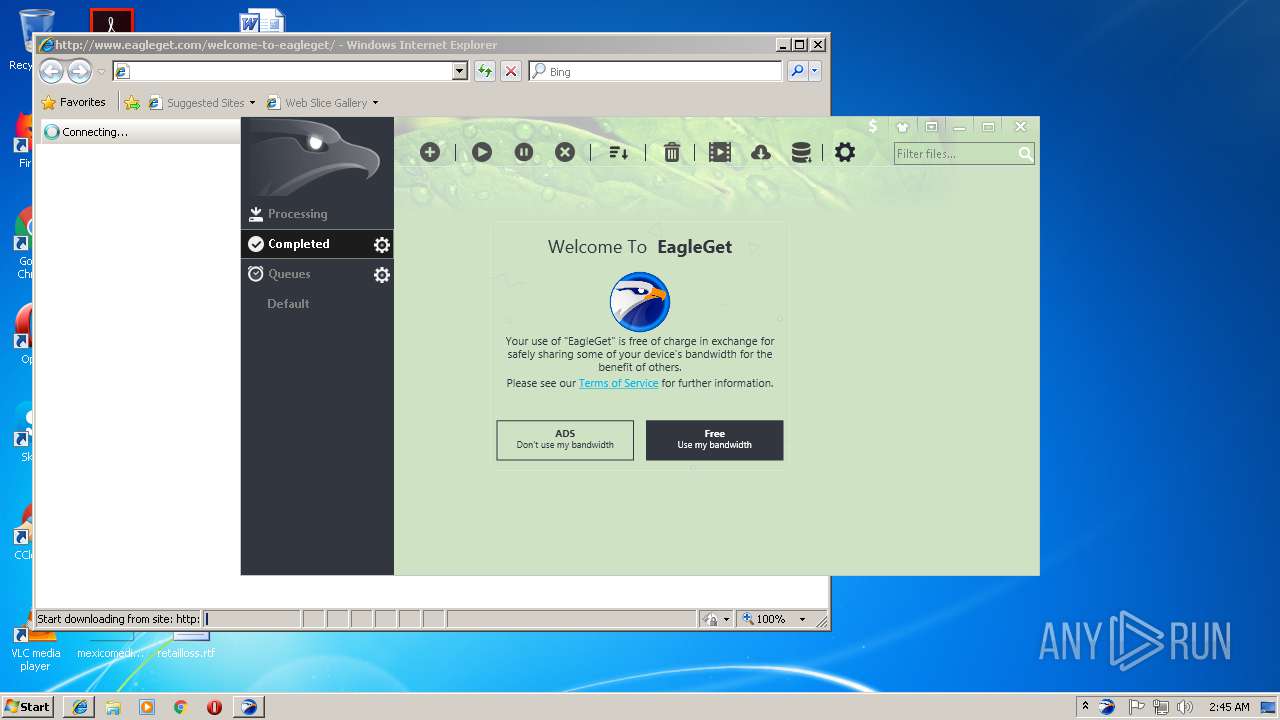Open Windows Explorer folder from the taskbar

(x=113, y=706)
